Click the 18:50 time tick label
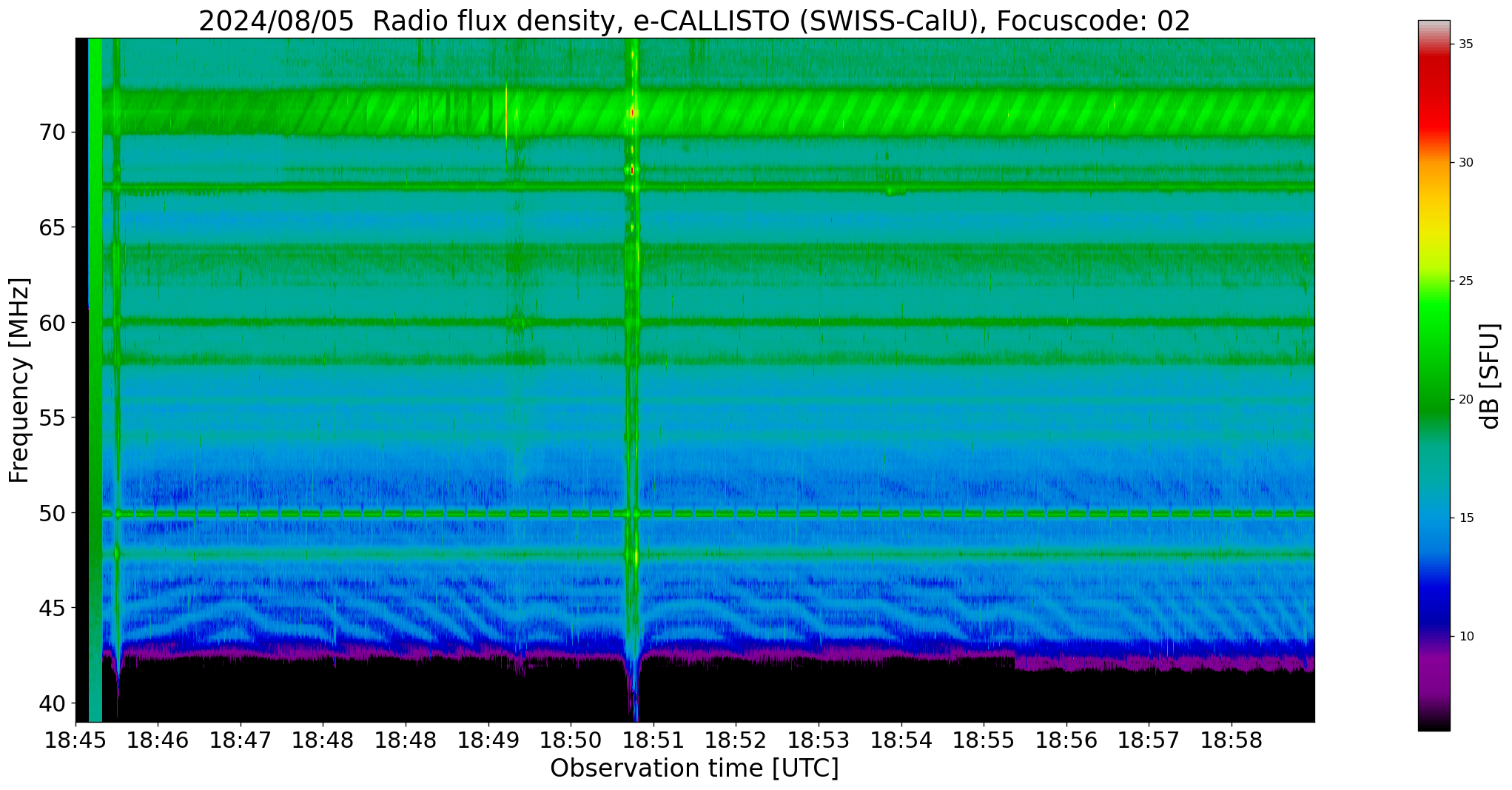The width and height of the screenshot is (1512, 790). click(x=571, y=740)
